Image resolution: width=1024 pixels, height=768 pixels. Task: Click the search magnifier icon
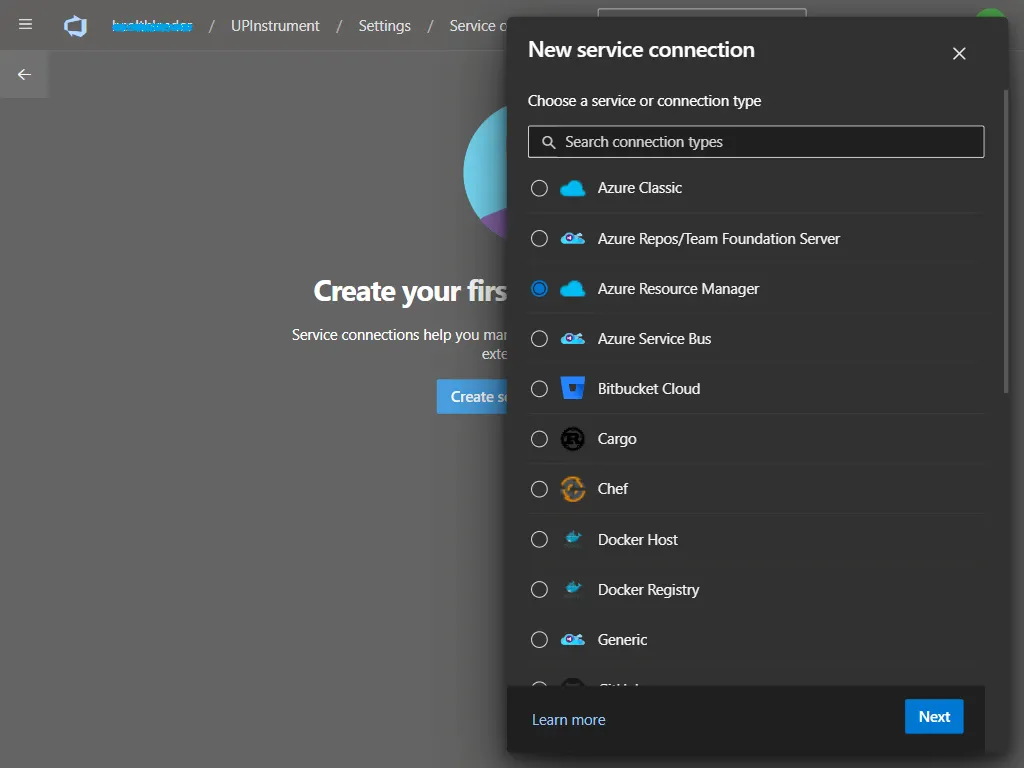pos(549,142)
